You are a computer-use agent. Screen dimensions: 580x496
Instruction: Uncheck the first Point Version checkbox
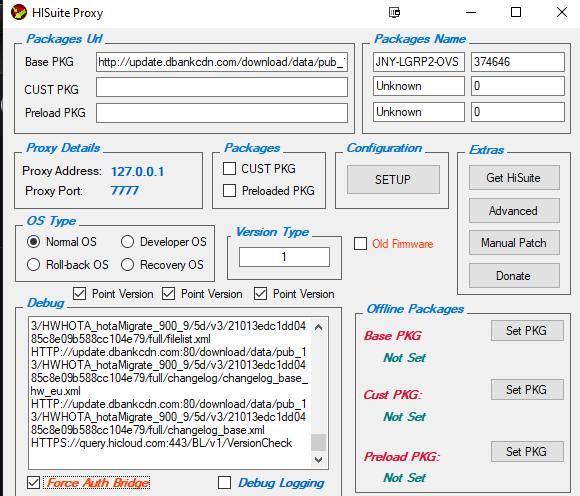click(x=80, y=294)
